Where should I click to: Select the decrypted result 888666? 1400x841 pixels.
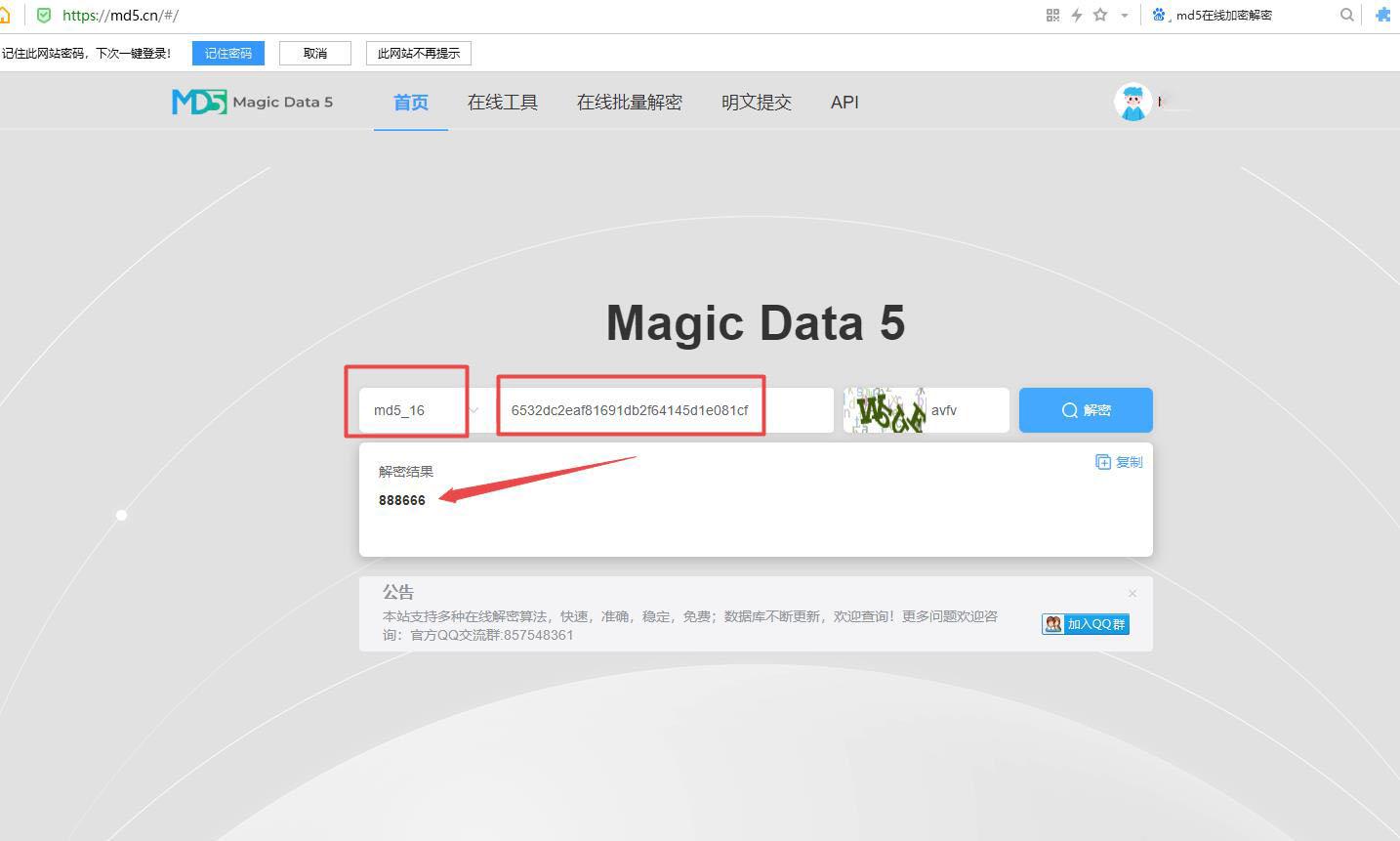tap(402, 500)
